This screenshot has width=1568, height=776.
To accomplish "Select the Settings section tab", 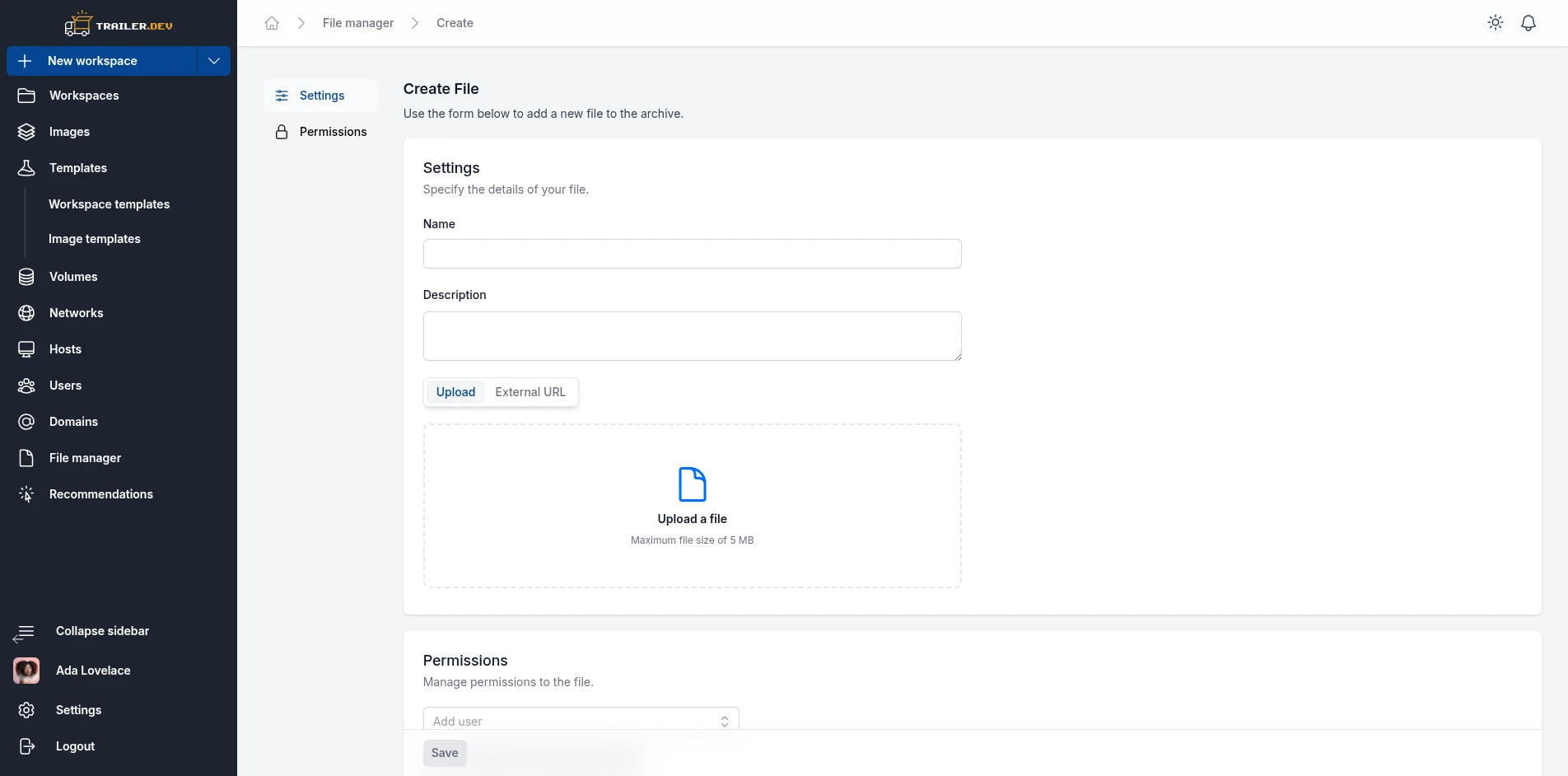I will coord(320,96).
